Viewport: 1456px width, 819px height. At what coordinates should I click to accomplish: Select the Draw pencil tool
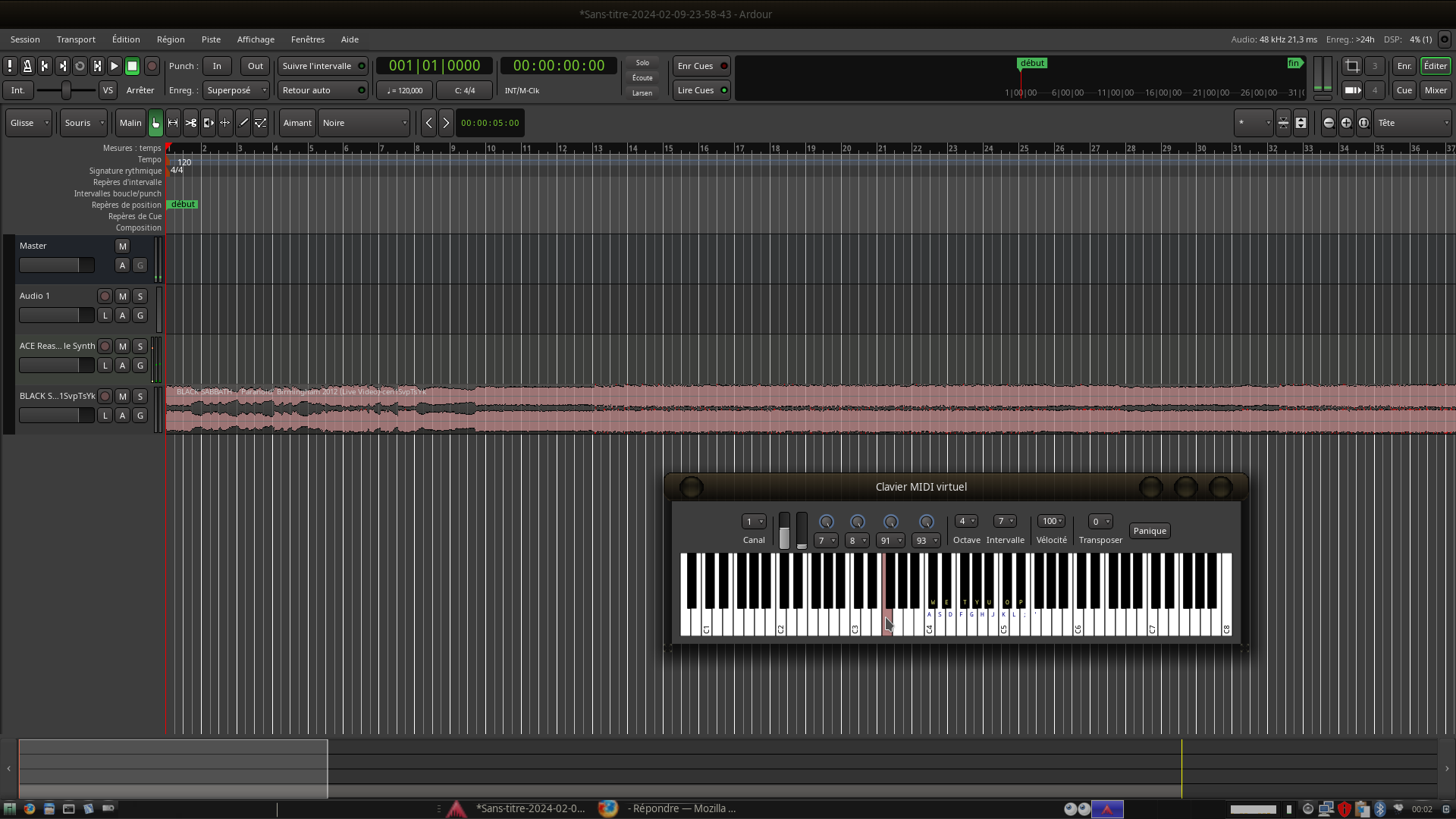point(243,123)
